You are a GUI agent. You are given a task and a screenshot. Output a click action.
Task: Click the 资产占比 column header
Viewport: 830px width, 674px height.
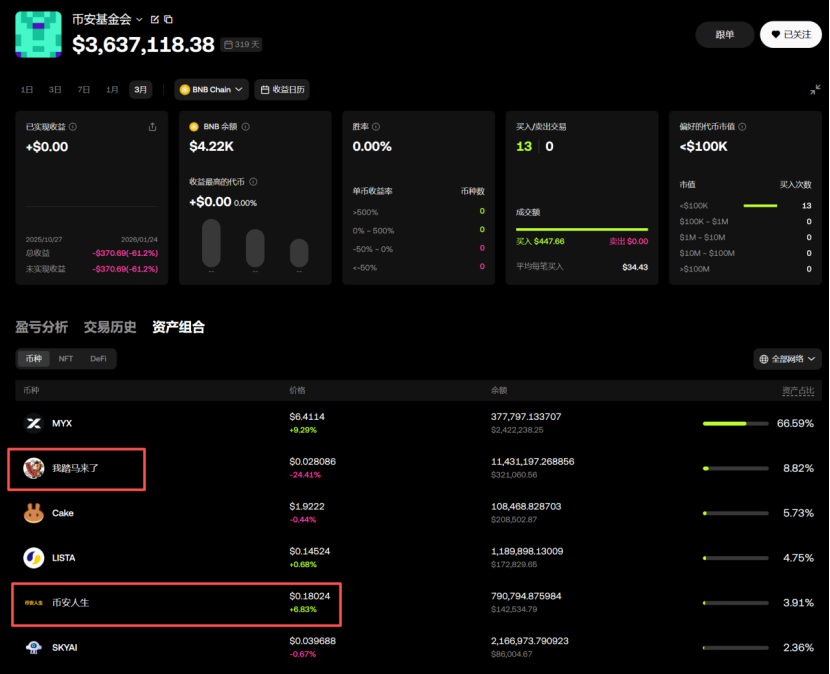coord(798,390)
